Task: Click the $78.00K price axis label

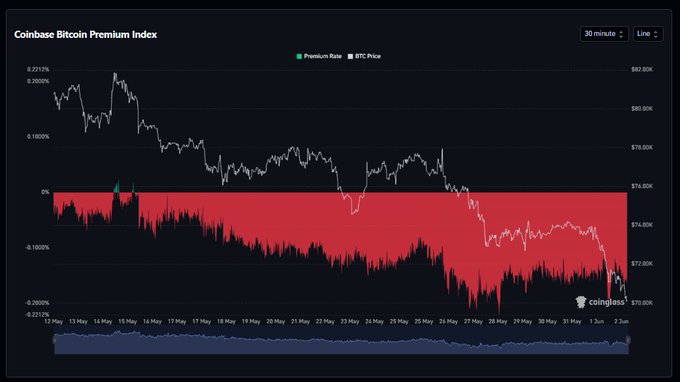Action: pyautogui.click(x=642, y=148)
